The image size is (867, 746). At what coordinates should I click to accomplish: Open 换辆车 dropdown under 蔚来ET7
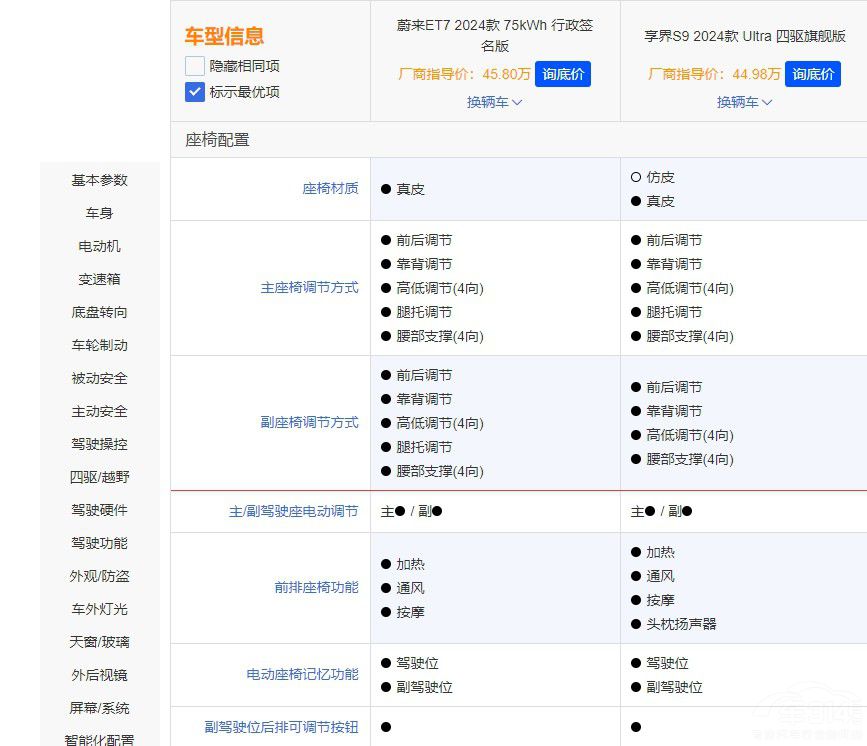(493, 102)
